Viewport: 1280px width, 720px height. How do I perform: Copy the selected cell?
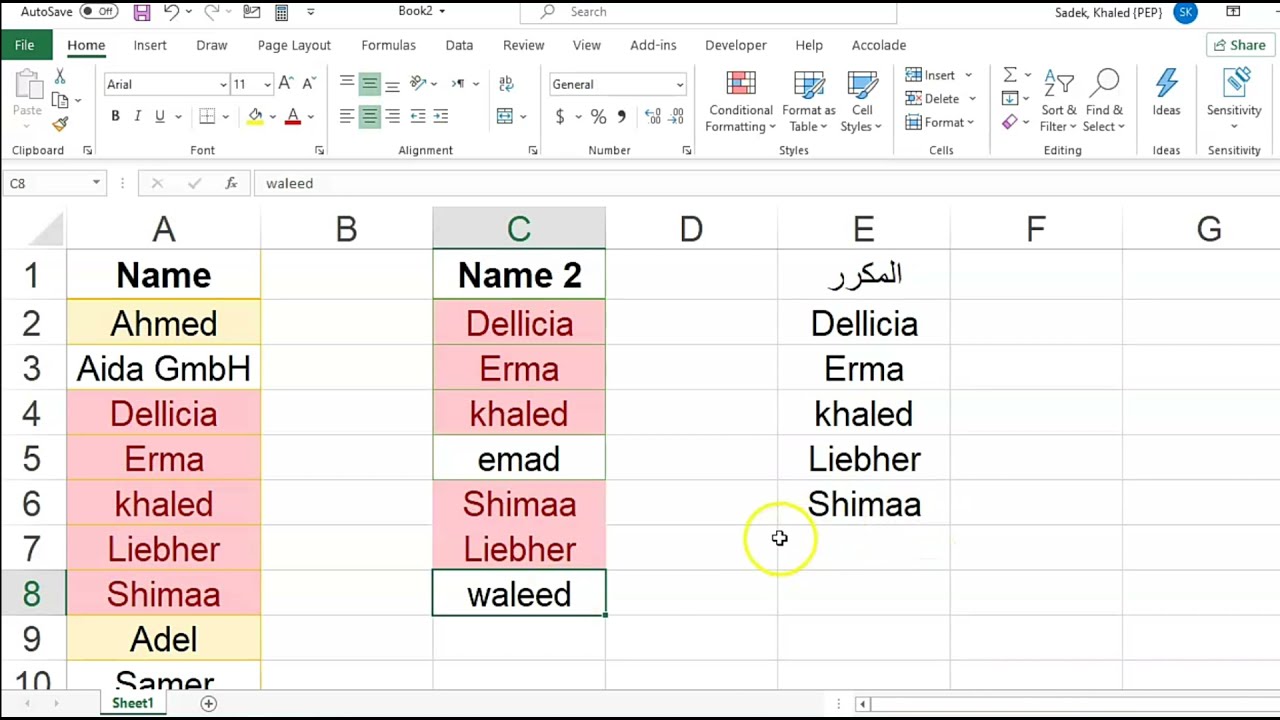(60, 100)
